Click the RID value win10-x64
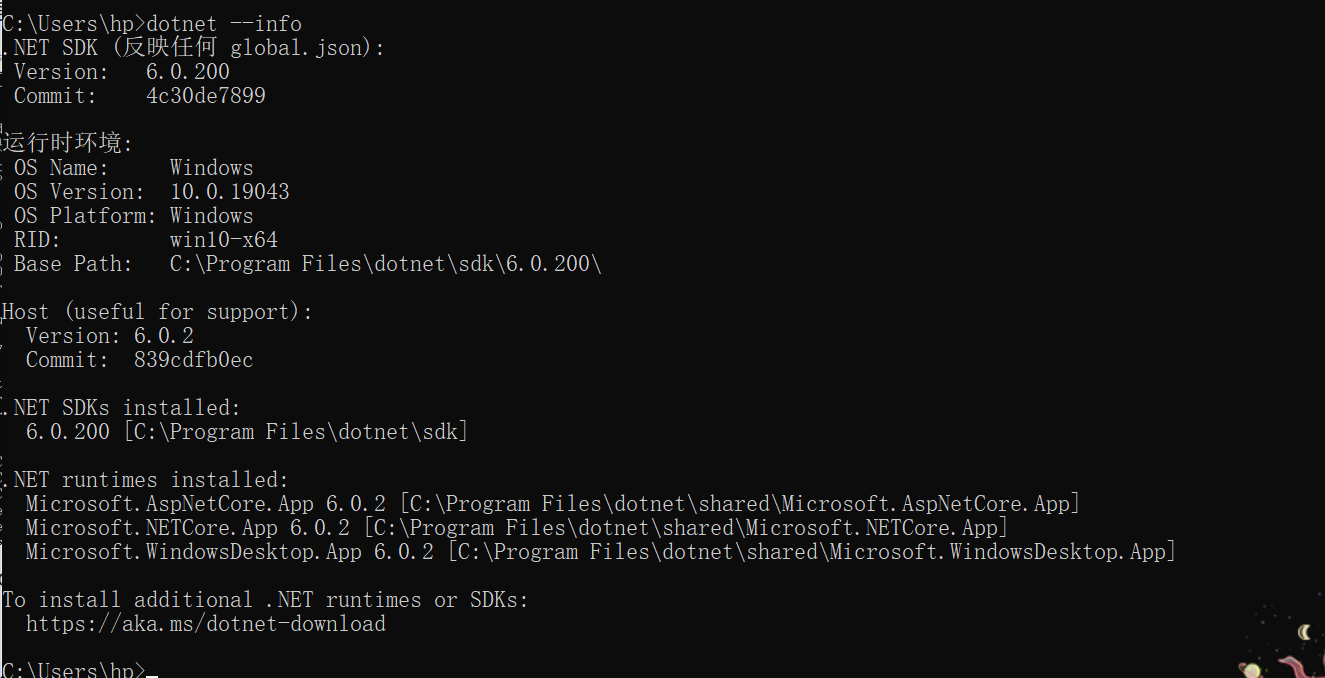The height and width of the screenshot is (678, 1325). click(x=223, y=240)
